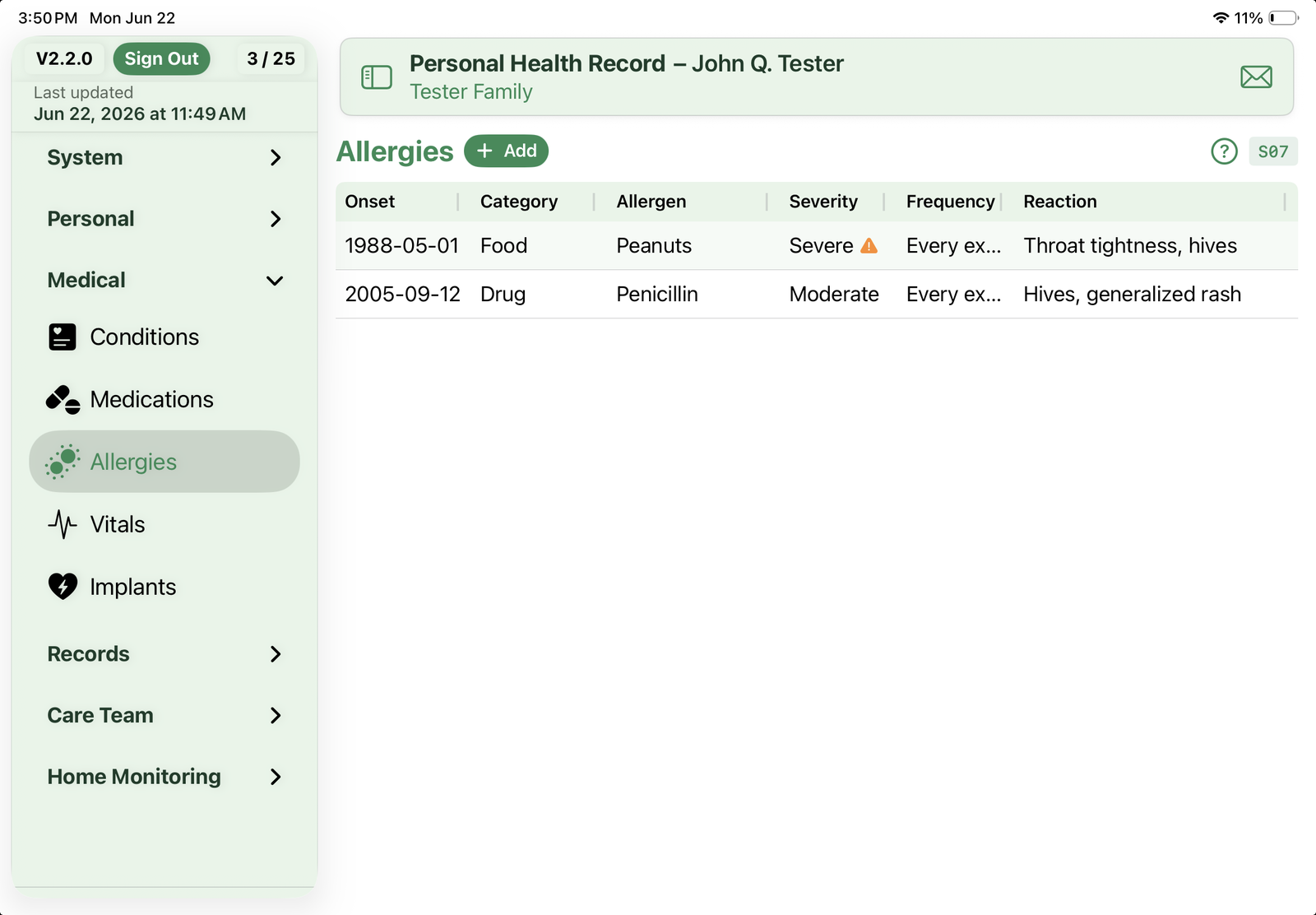Viewport: 1316px width, 915px height.
Task: Click the Food category cell
Action: (x=504, y=246)
